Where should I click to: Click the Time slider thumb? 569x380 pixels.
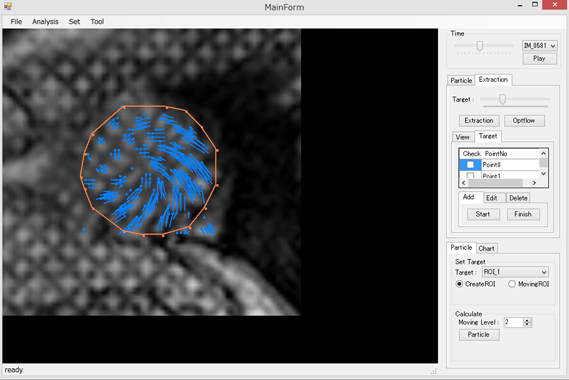pyautogui.click(x=479, y=46)
